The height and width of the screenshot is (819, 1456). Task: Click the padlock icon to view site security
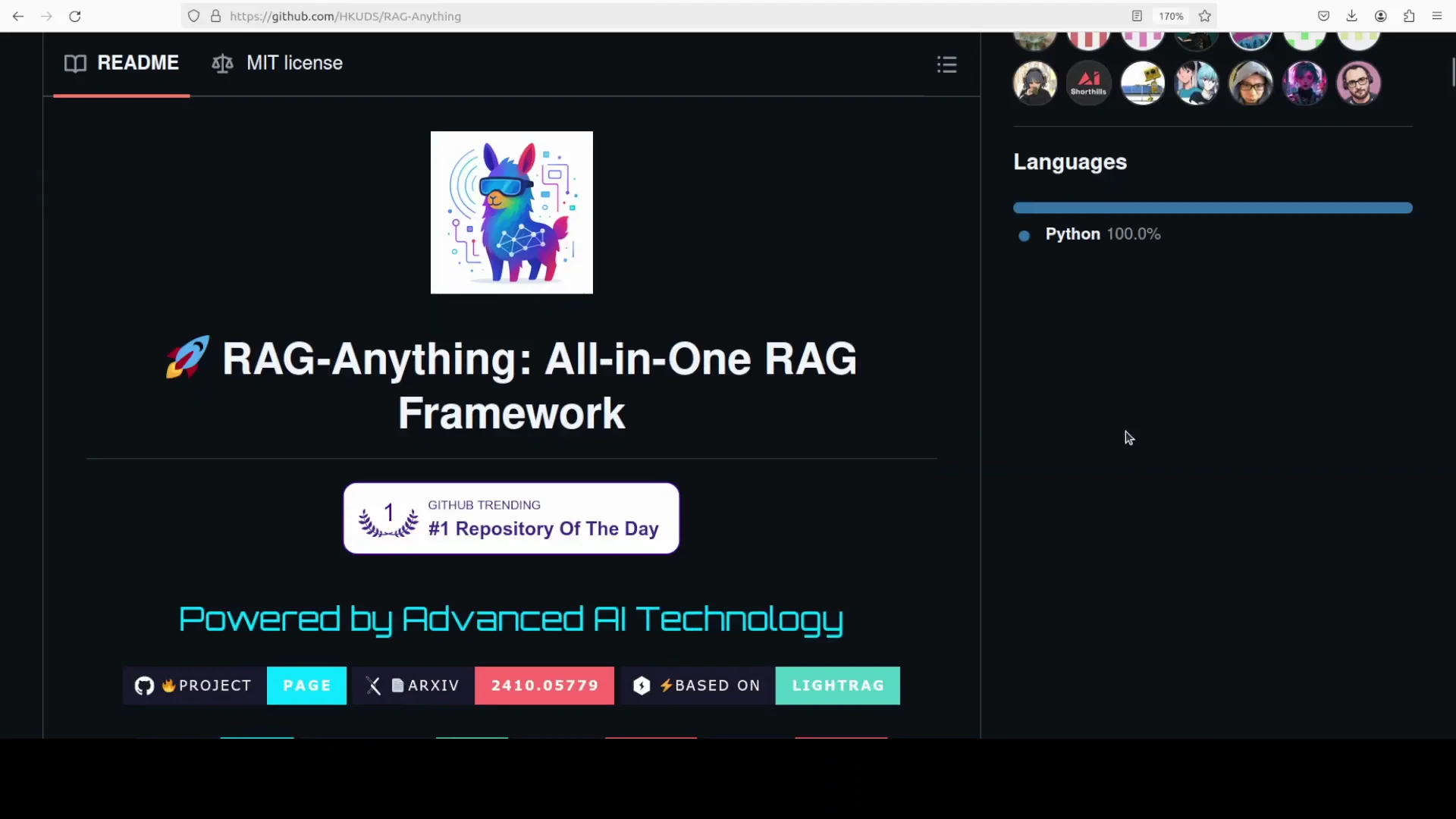216,16
